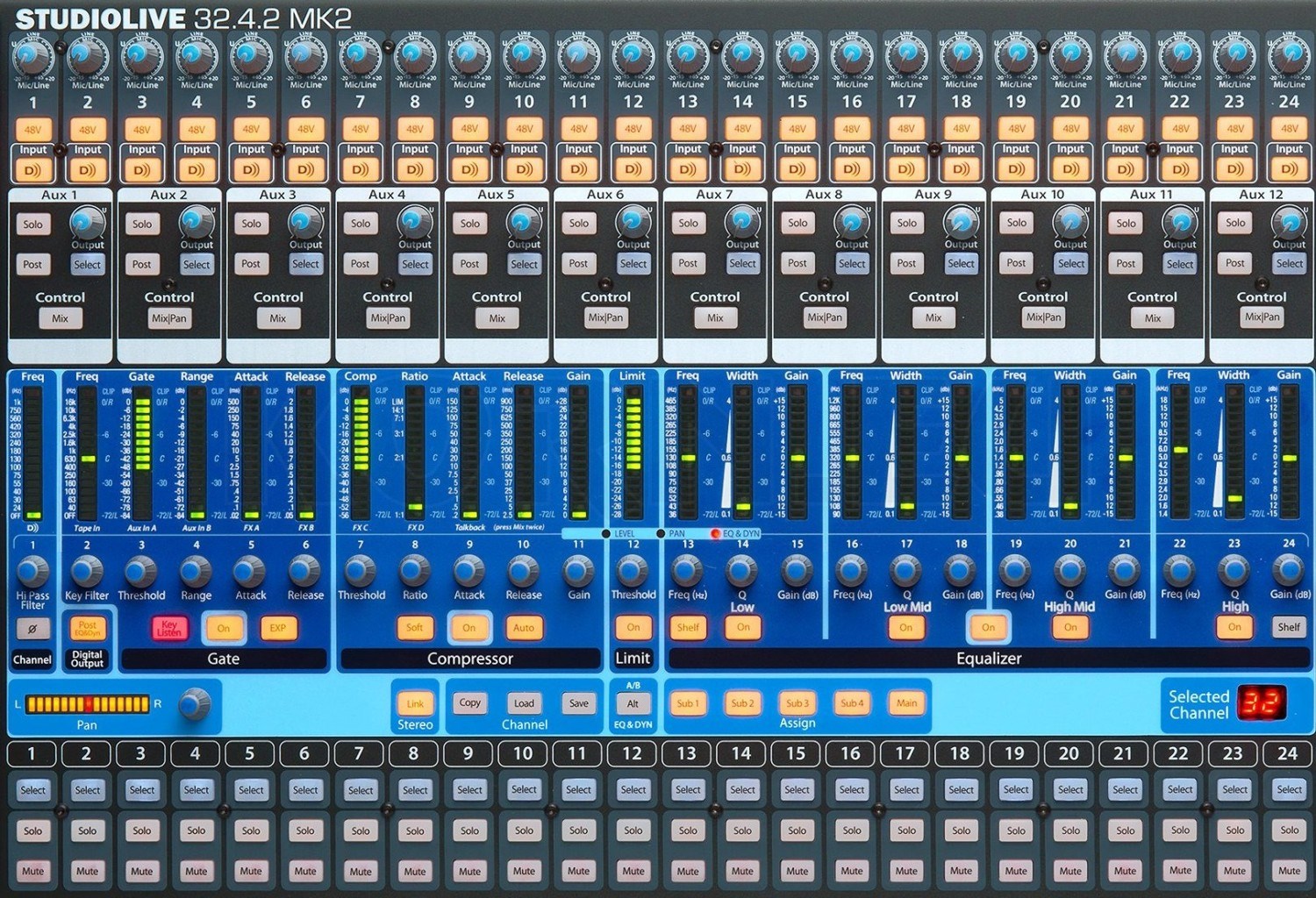Toggle the Limit On button
This screenshot has width=1316, height=898.
pos(633,627)
